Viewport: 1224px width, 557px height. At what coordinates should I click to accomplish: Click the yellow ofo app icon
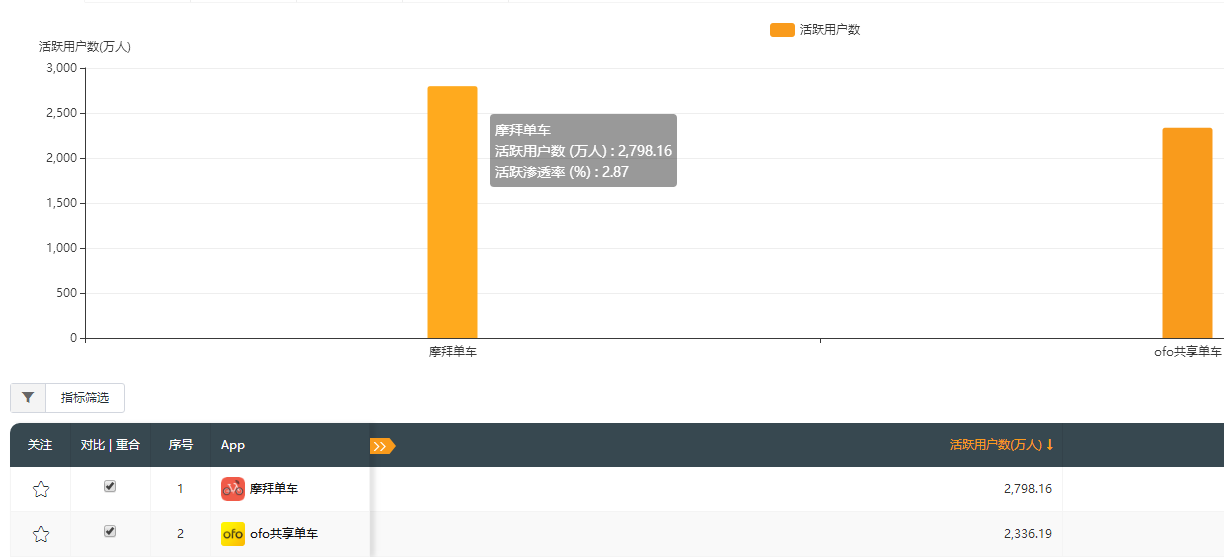233,534
